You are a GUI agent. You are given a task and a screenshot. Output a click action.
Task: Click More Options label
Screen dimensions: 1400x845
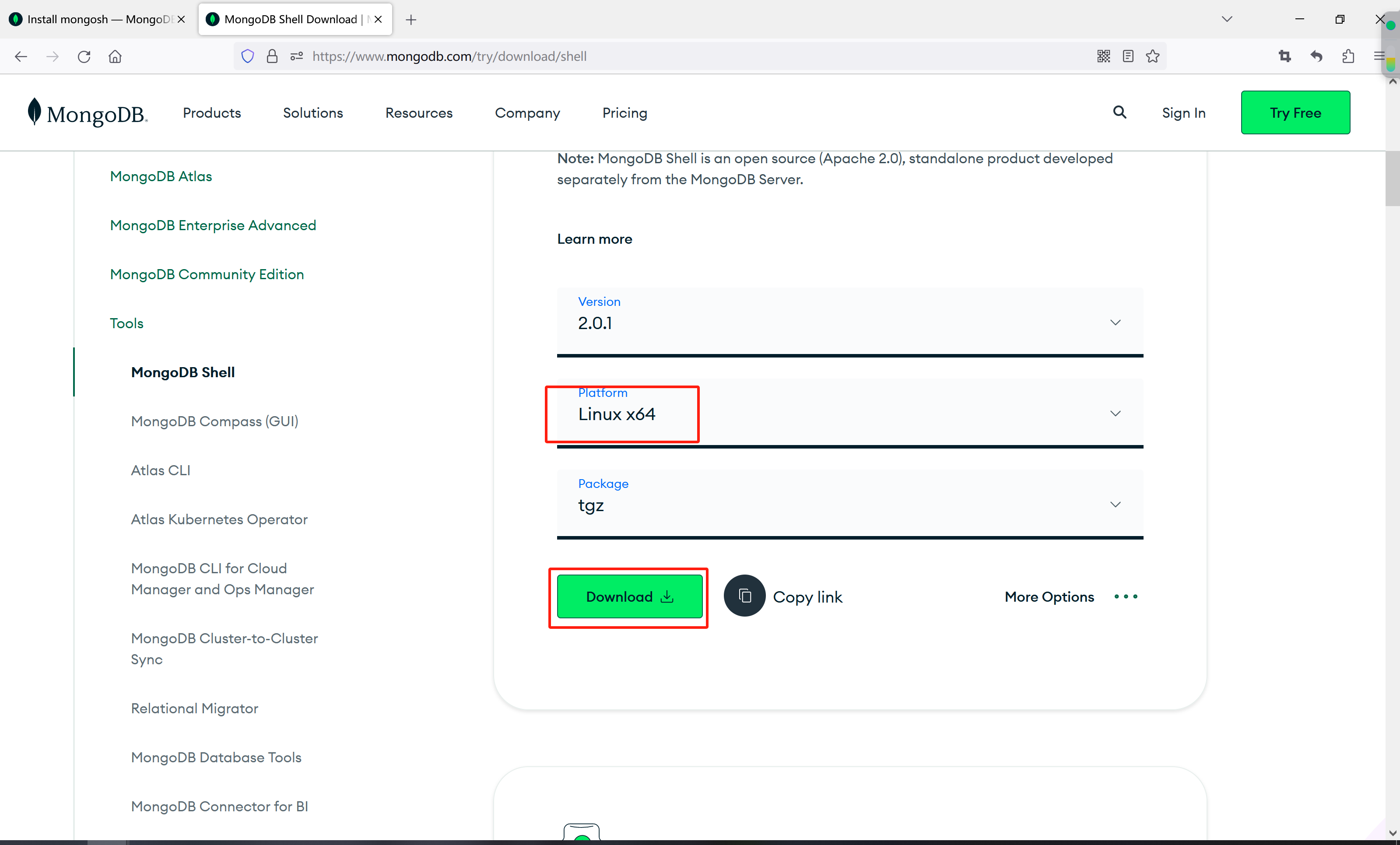tap(1049, 597)
